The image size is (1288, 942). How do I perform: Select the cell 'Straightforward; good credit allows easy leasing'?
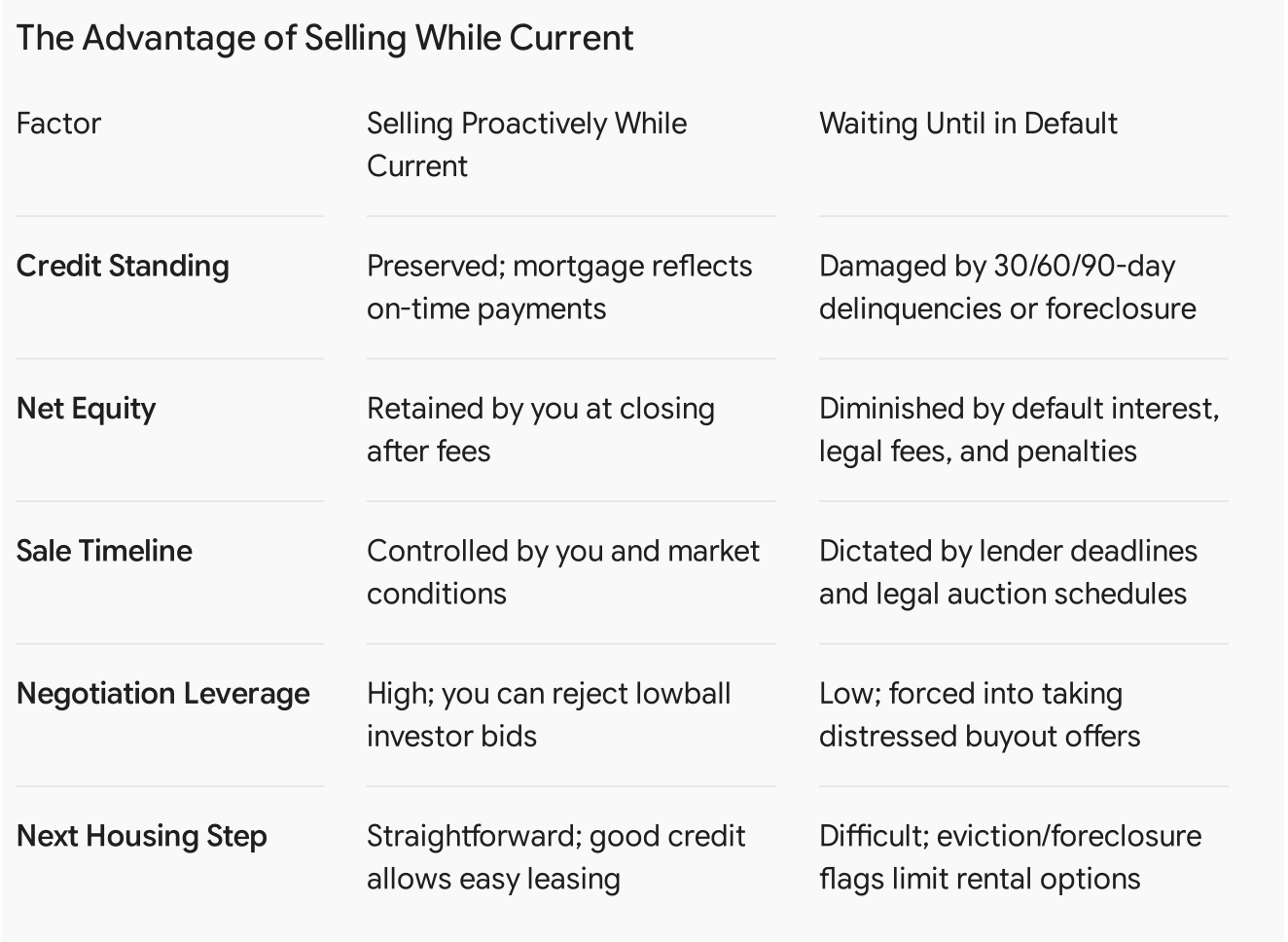[x=556, y=857]
